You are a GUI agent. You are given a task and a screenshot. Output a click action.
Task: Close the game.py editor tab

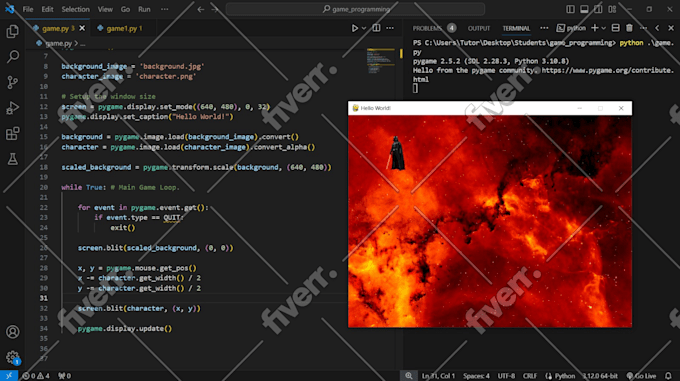click(x=82, y=28)
